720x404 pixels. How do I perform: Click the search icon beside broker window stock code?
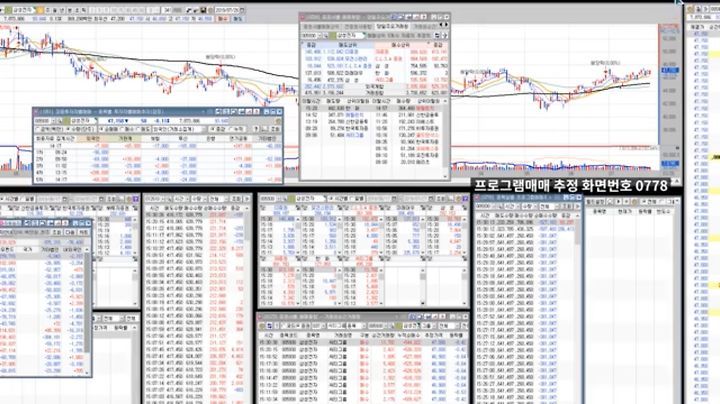pos(326,35)
